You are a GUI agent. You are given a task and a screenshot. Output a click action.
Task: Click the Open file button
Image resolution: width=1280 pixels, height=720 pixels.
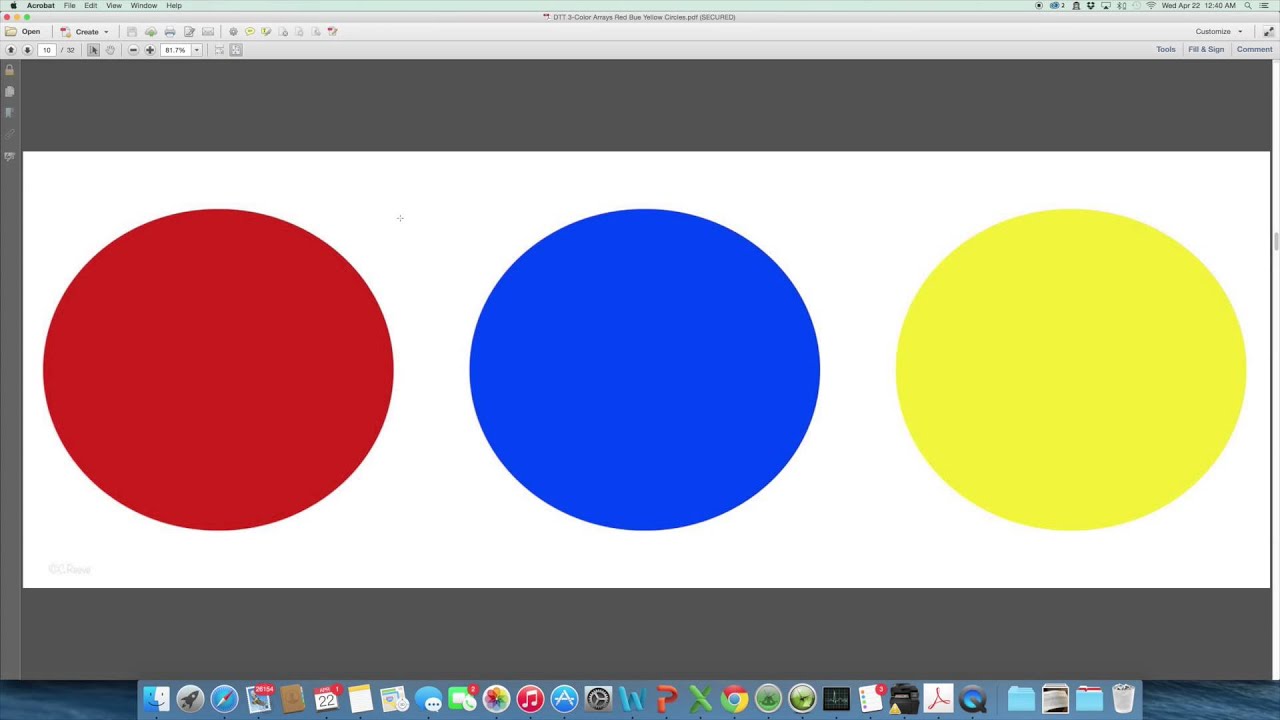(x=24, y=32)
